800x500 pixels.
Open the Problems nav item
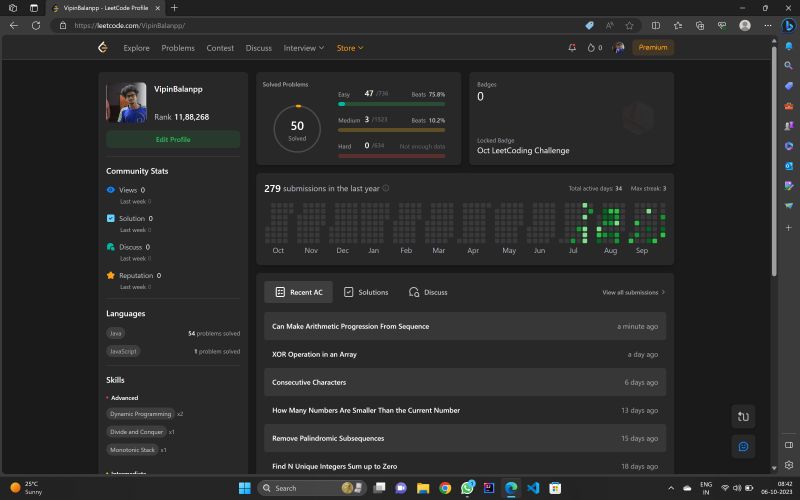point(178,48)
